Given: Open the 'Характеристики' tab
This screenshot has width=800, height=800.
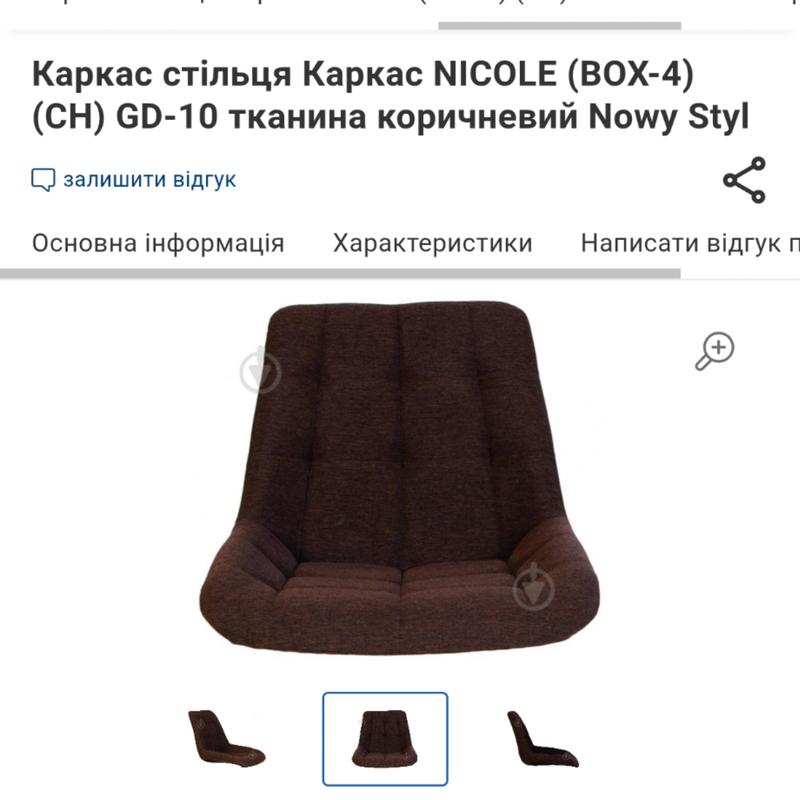Looking at the screenshot, I should click(x=433, y=243).
